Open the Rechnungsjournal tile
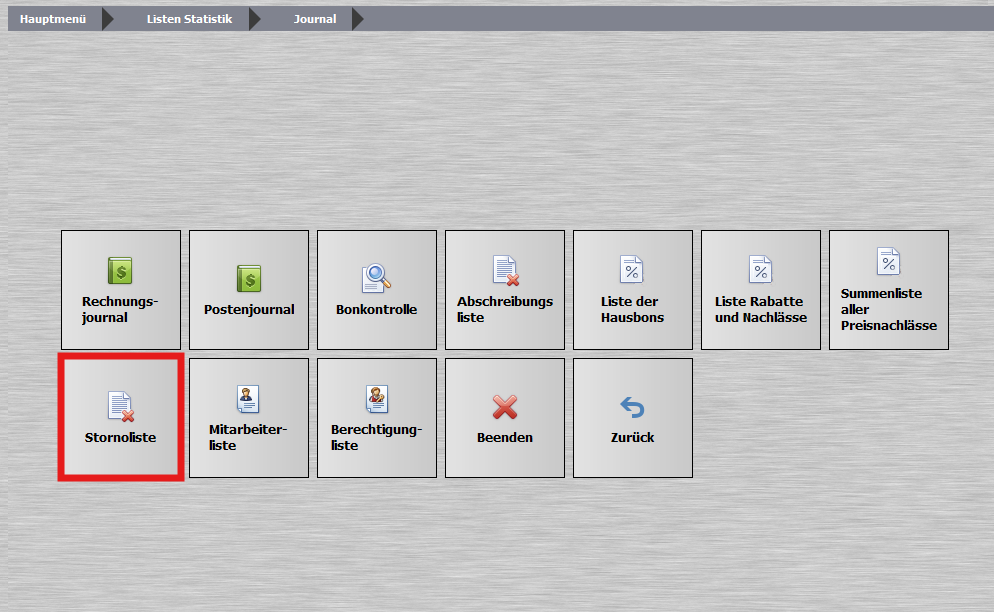This screenshot has height=612, width=994. pyautogui.click(x=120, y=290)
